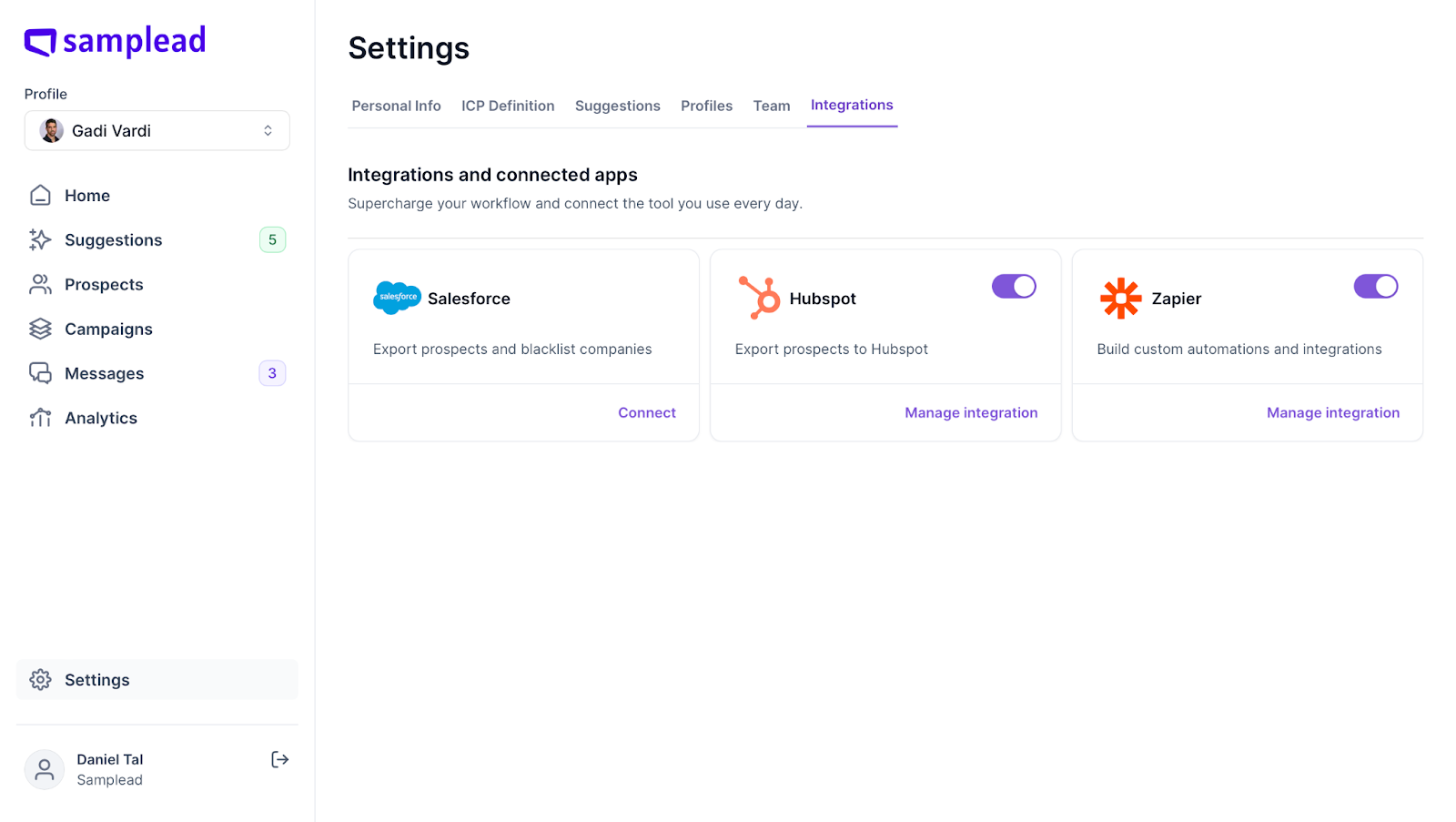Open Suggestions in the sidebar
The height and width of the screenshot is (822, 1456).
click(157, 239)
